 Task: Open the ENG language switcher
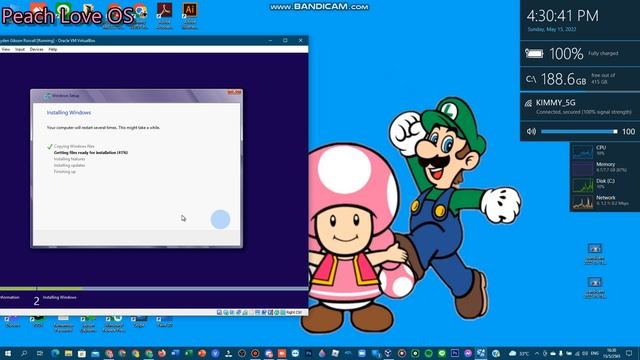click(x=595, y=353)
